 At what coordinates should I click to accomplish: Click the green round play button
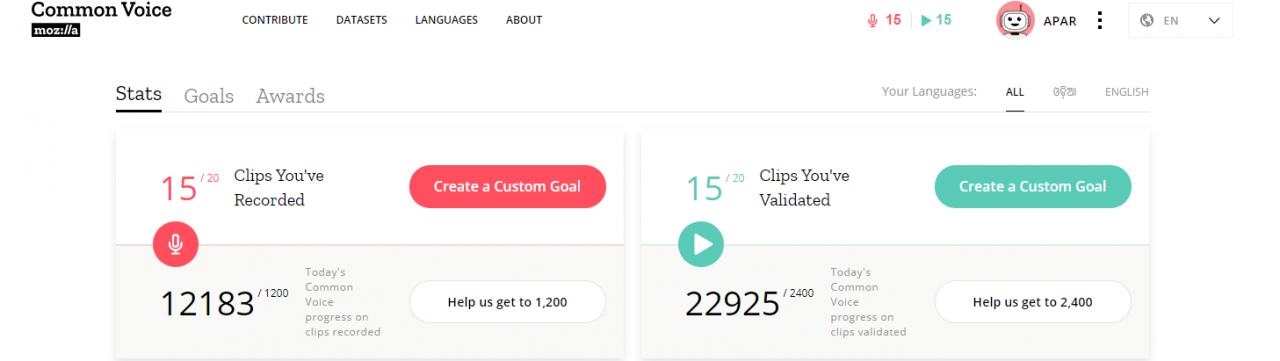(701, 244)
